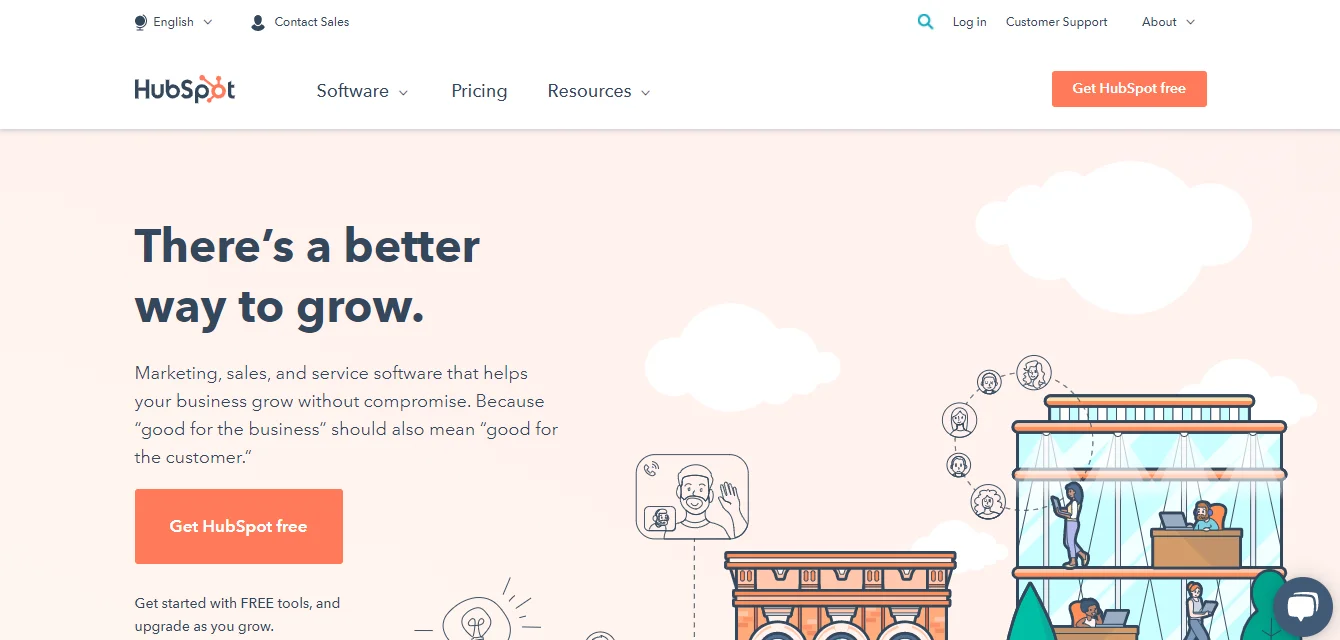Open Customer Support link
The image size is (1340, 640).
(x=1056, y=22)
